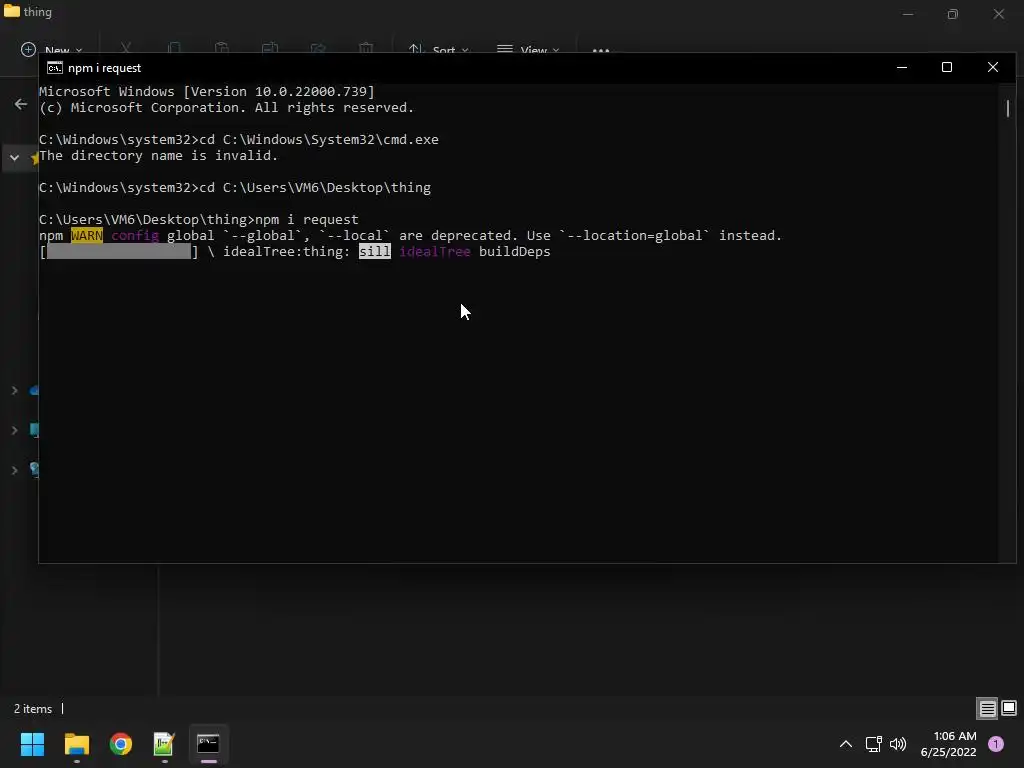The width and height of the screenshot is (1024, 768).
Task: Click the npm install progress bar
Action: 119,251
